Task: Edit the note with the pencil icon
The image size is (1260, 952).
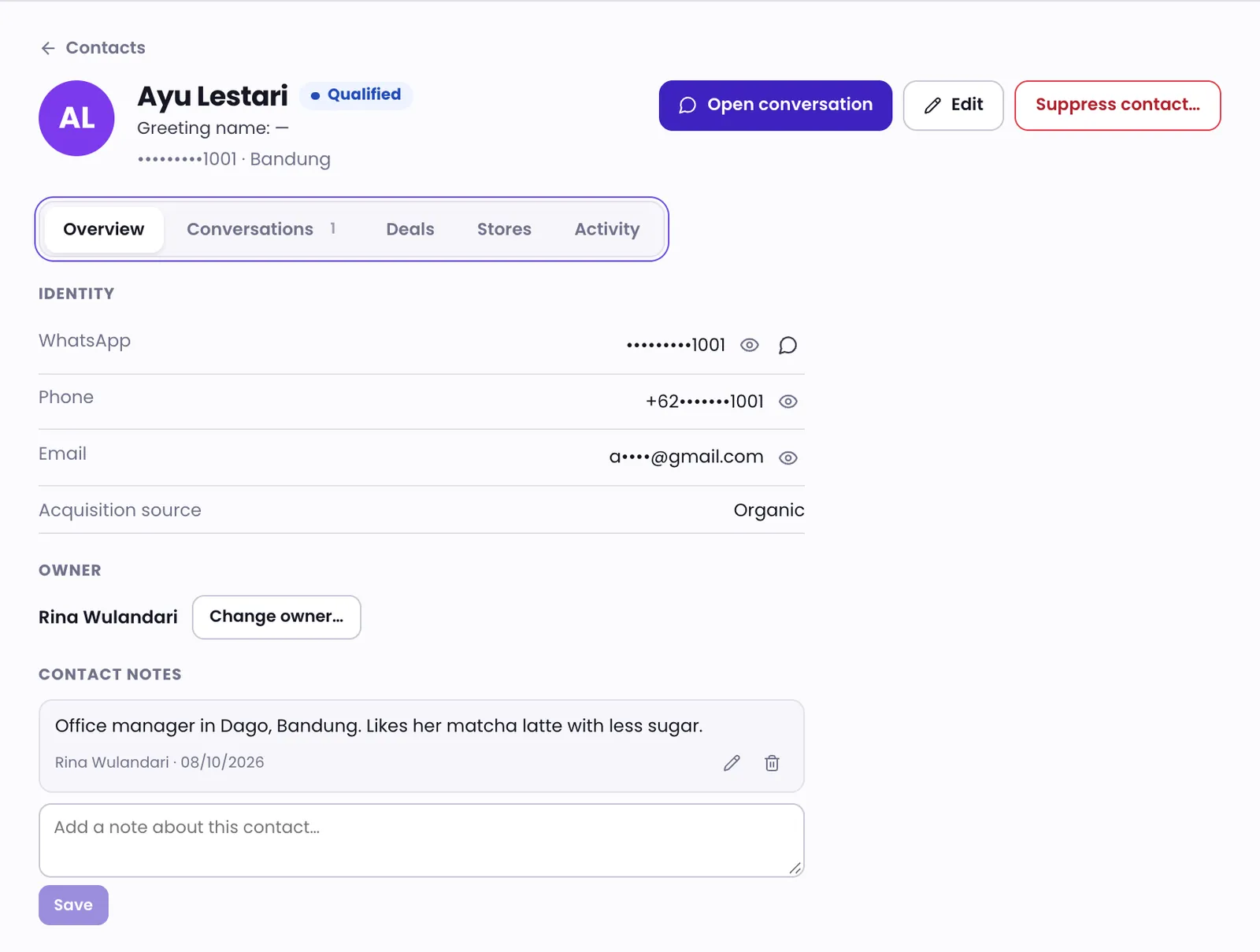Action: 732,763
